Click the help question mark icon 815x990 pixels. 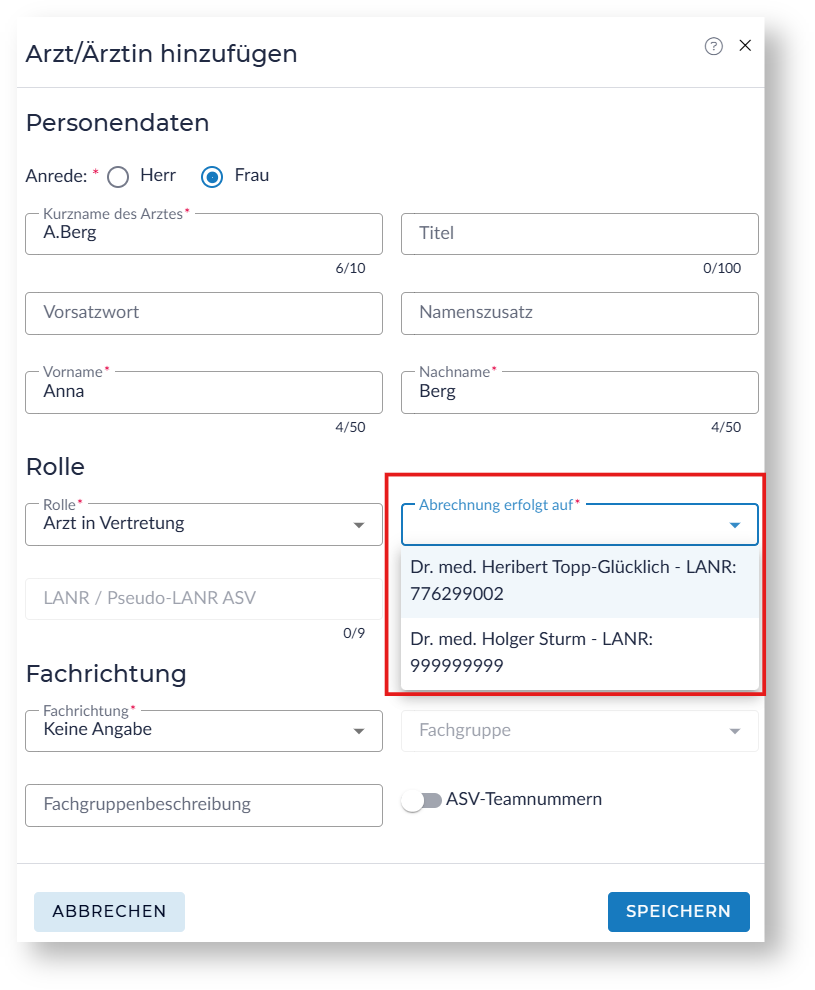[713, 46]
